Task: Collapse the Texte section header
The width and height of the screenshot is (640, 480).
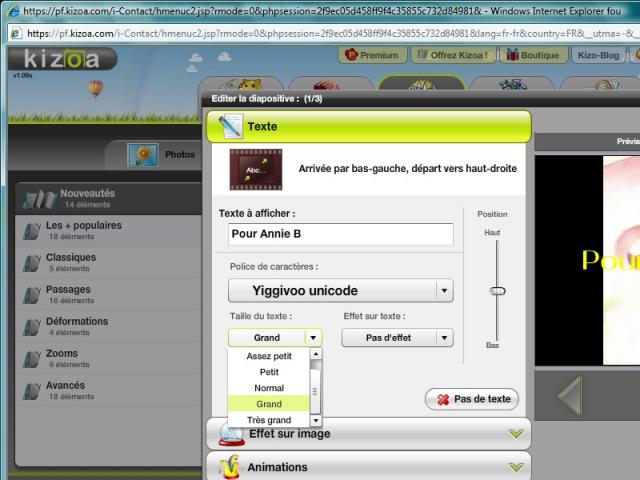Action: (369, 127)
